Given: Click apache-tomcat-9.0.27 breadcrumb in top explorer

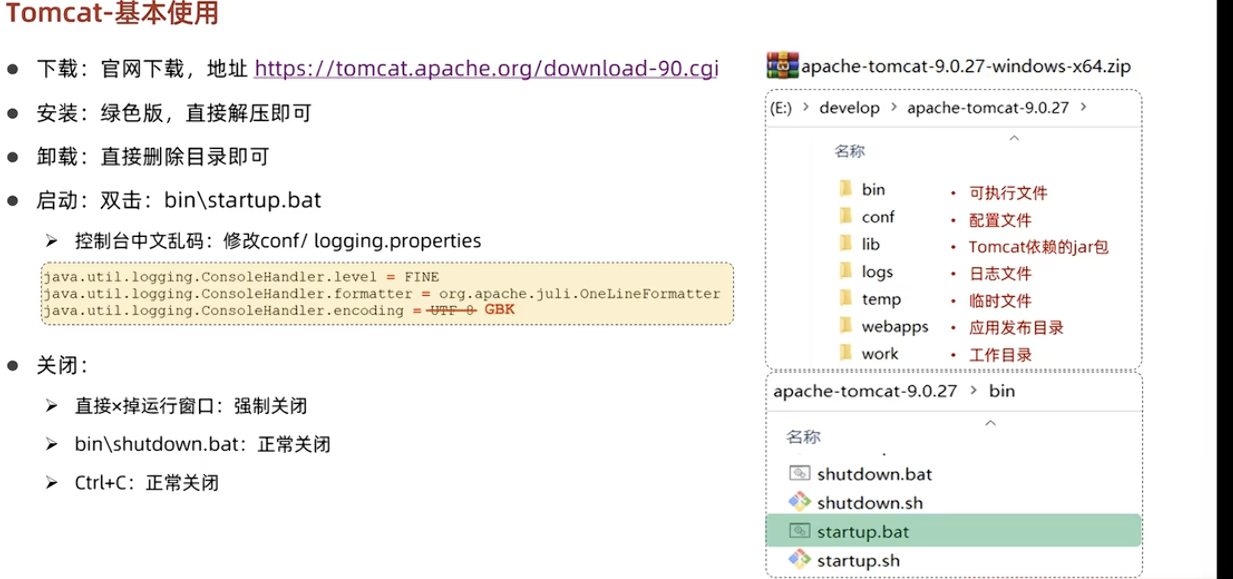Looking at the screenshot, I should click(989, 107).
